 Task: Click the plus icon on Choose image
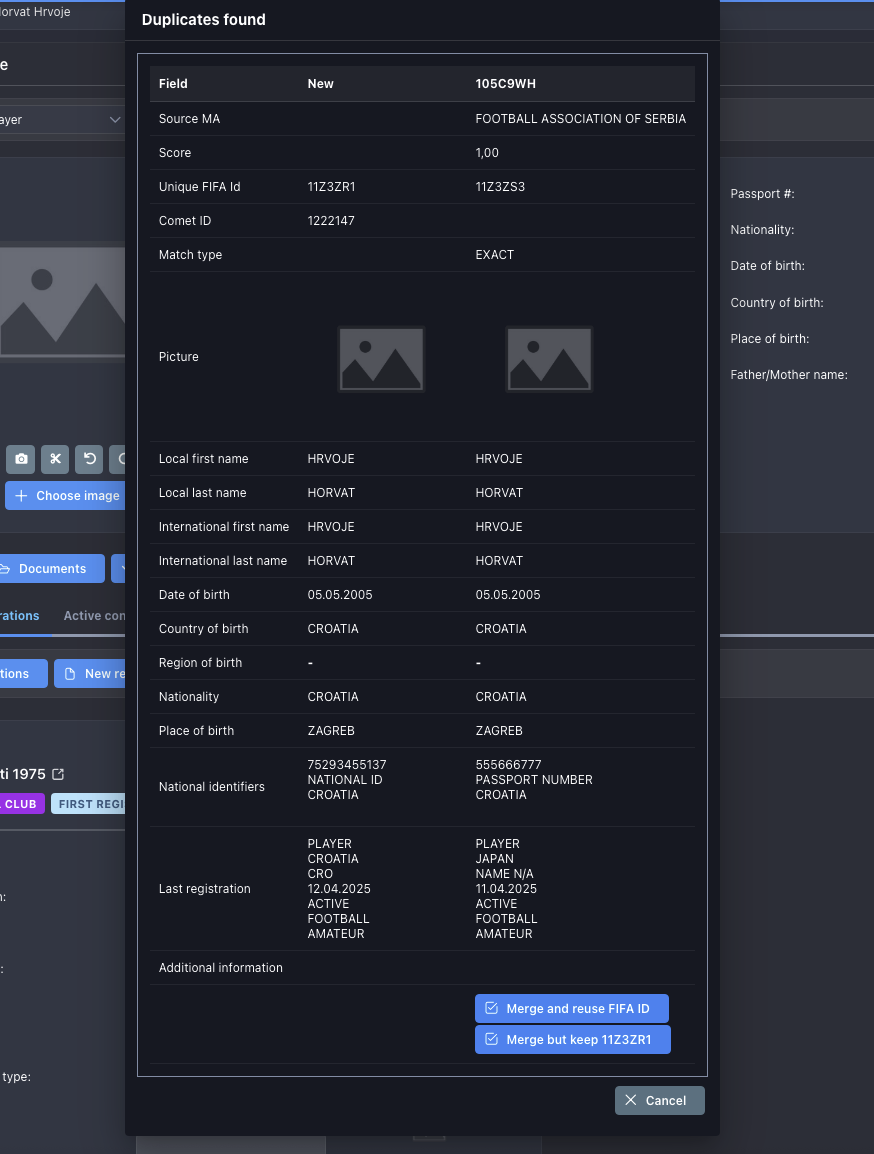click(21, 496)
